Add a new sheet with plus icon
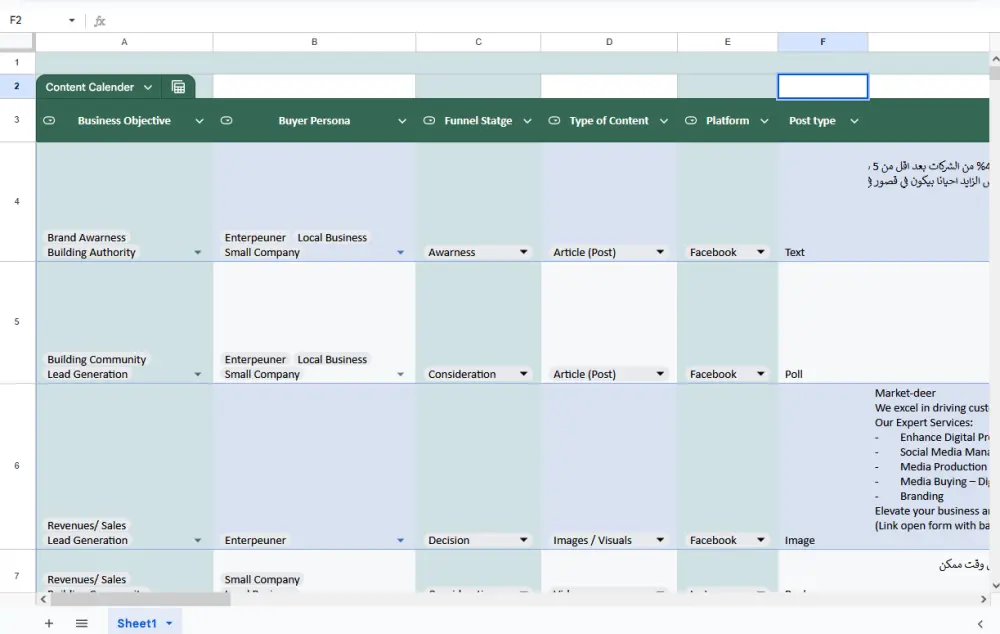 click(49, 623)
